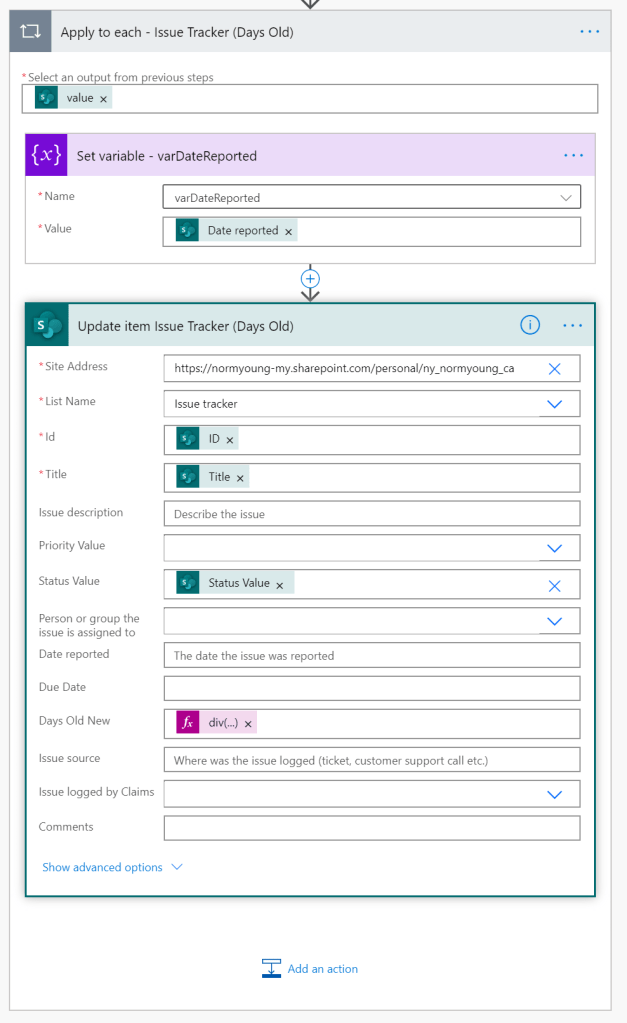The image size is (627, 1023).
Task: Open Update item action ellipsis menu
Action: click(x=573, y=325)
